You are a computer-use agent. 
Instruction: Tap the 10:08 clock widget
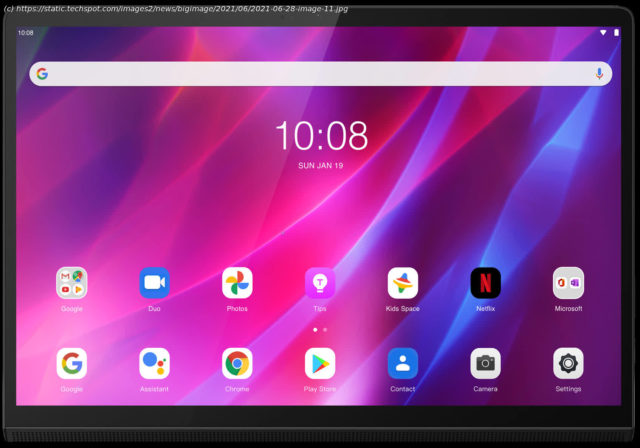(x=320, y=136)
